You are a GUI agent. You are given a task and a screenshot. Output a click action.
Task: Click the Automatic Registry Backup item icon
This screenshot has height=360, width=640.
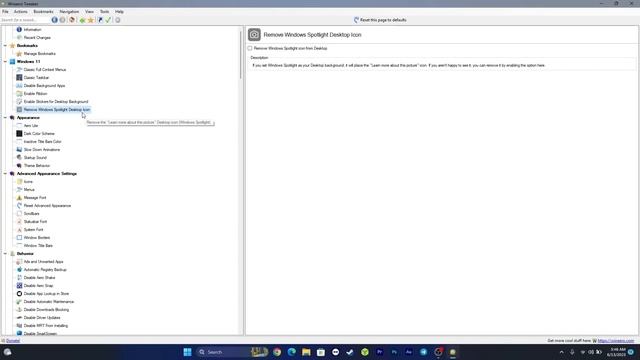click(19, 270)
